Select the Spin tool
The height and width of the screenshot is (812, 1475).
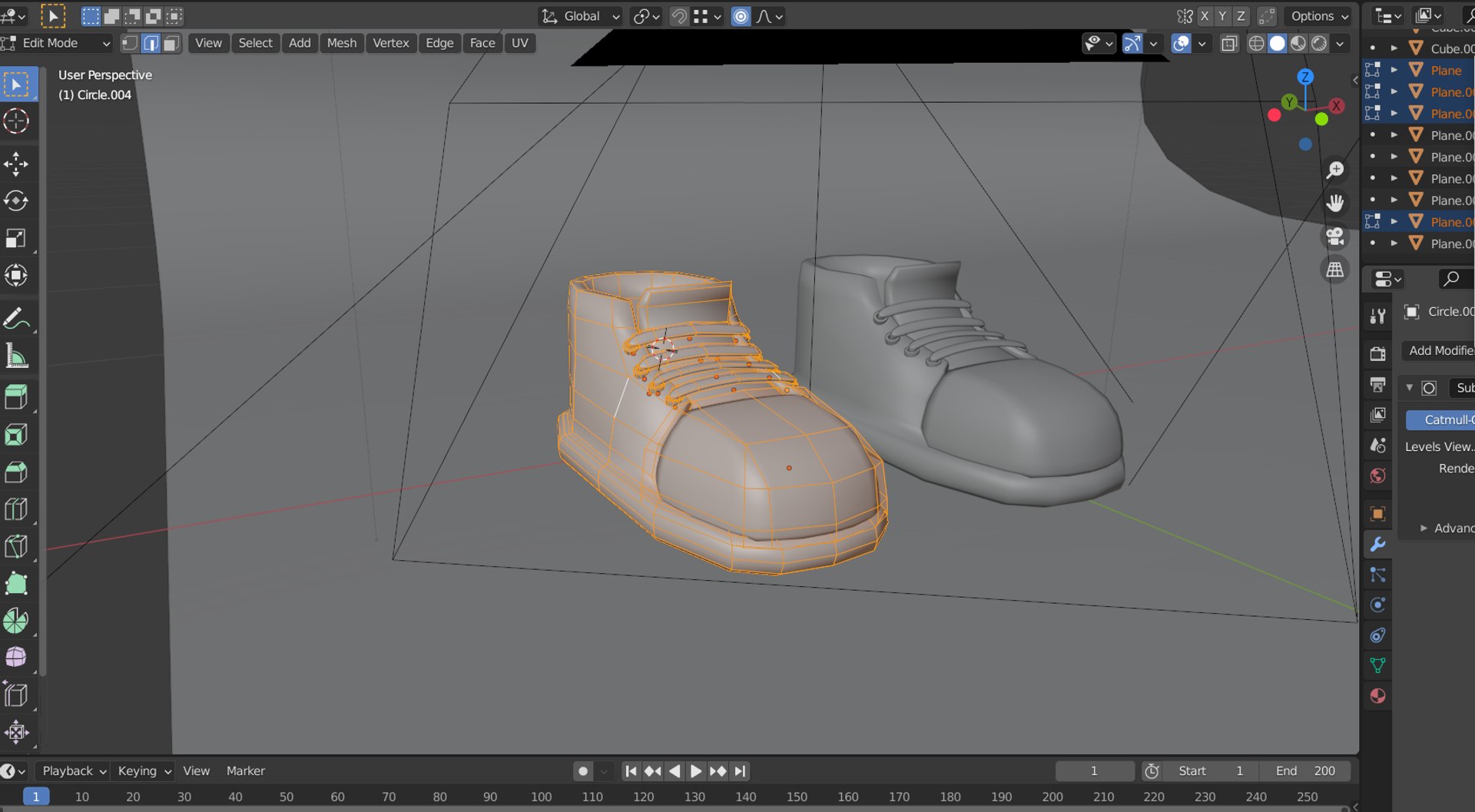point(16,621)
